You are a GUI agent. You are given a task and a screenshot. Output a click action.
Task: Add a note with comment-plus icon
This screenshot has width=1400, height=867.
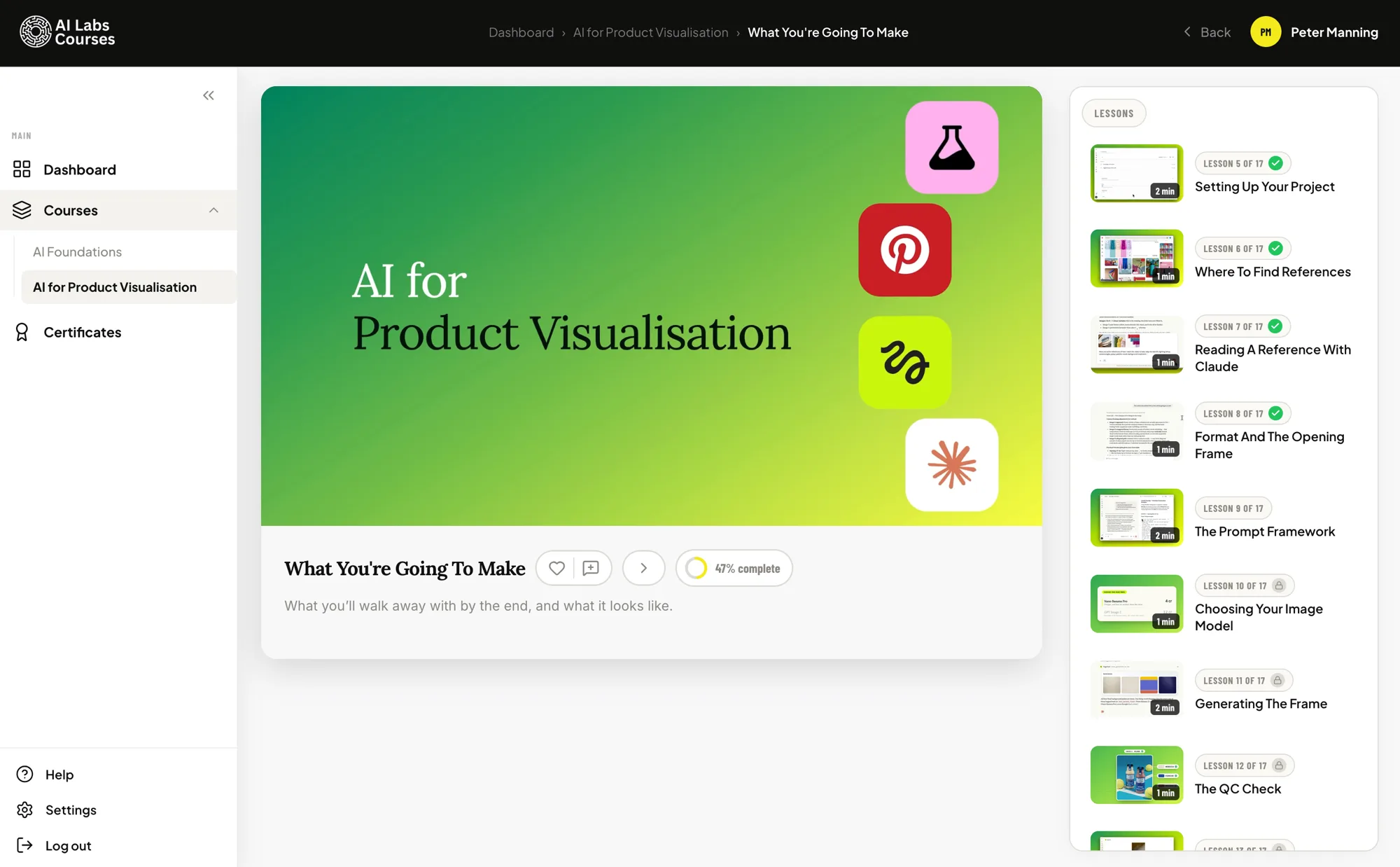591,568
